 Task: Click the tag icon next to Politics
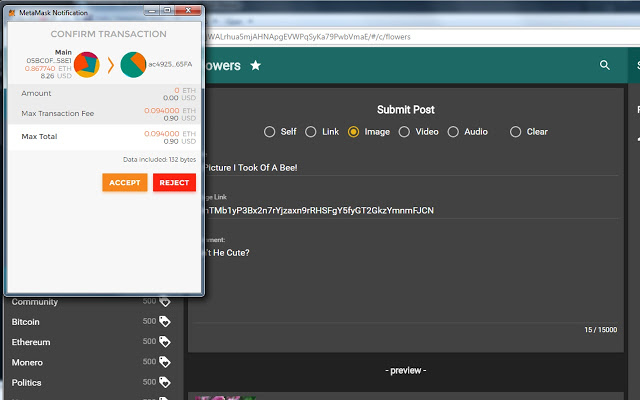165,382
